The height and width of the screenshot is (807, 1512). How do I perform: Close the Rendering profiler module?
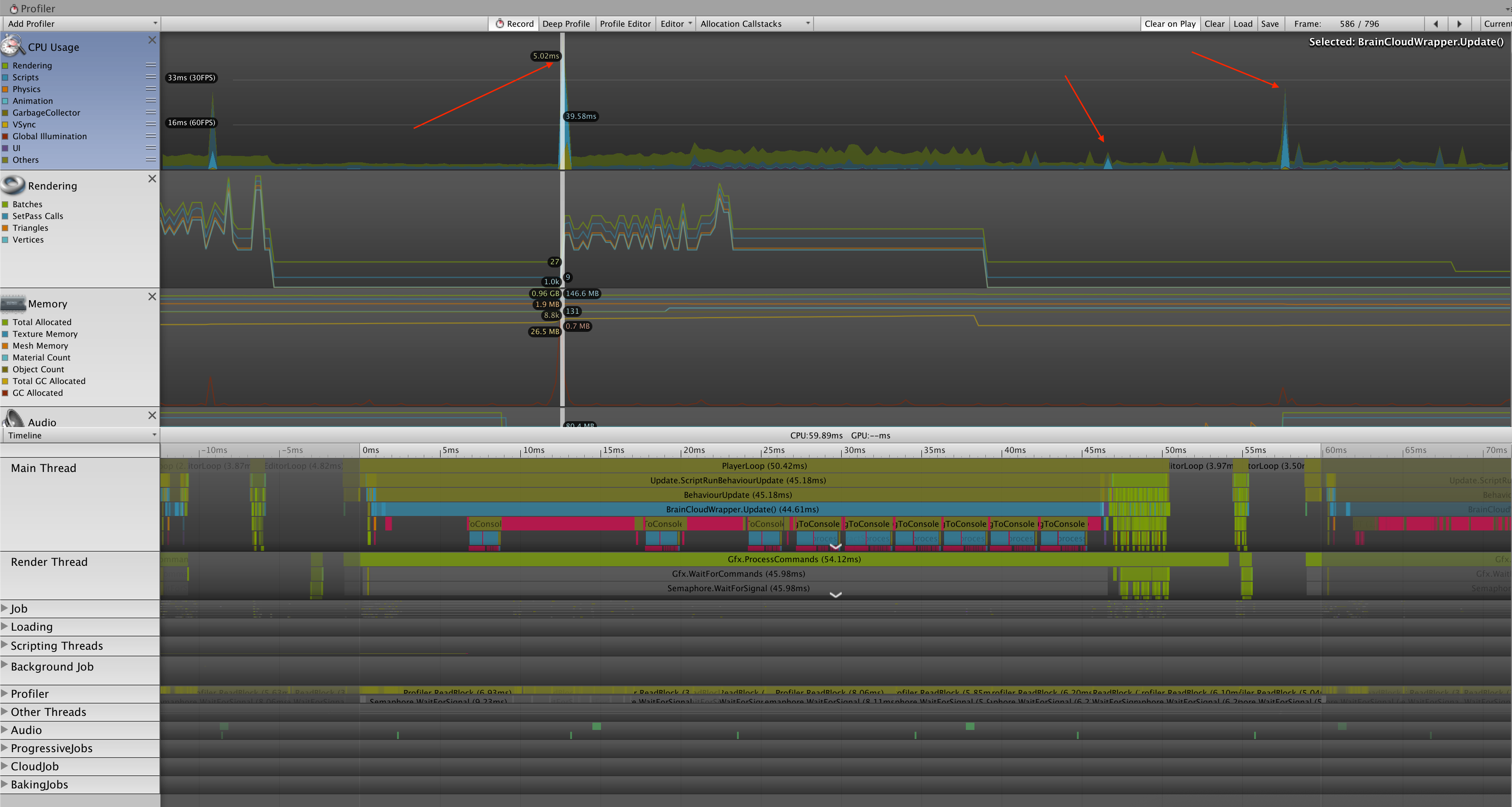152,179
